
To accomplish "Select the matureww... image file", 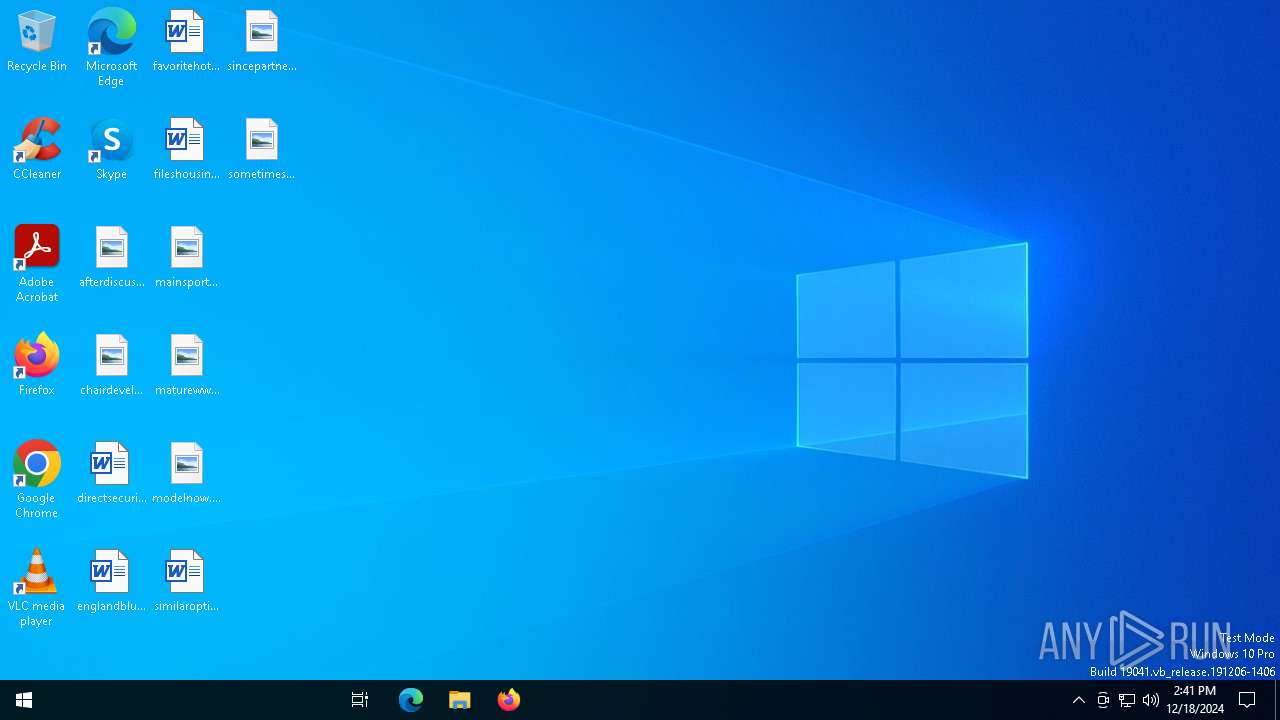I will [186, 366].
